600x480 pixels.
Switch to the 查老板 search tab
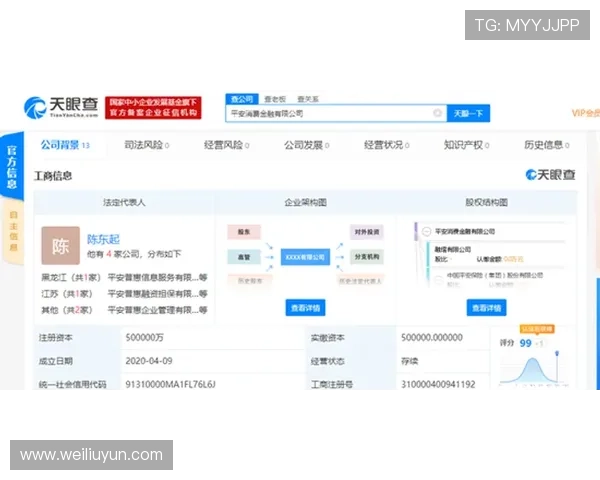pyautogui.click(x=275, y=99)
